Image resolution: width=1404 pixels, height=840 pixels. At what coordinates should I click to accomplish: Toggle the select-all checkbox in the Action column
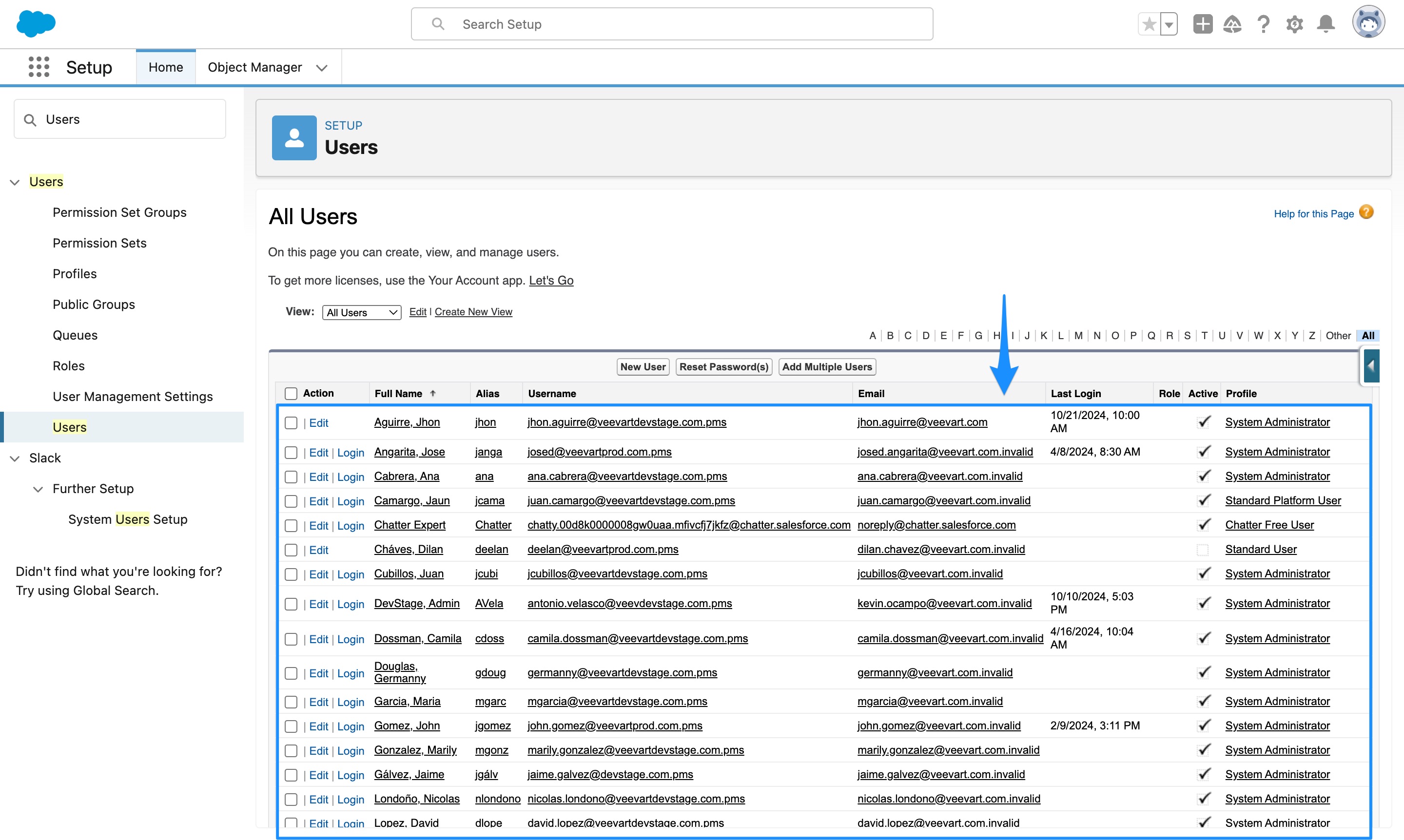291,393
